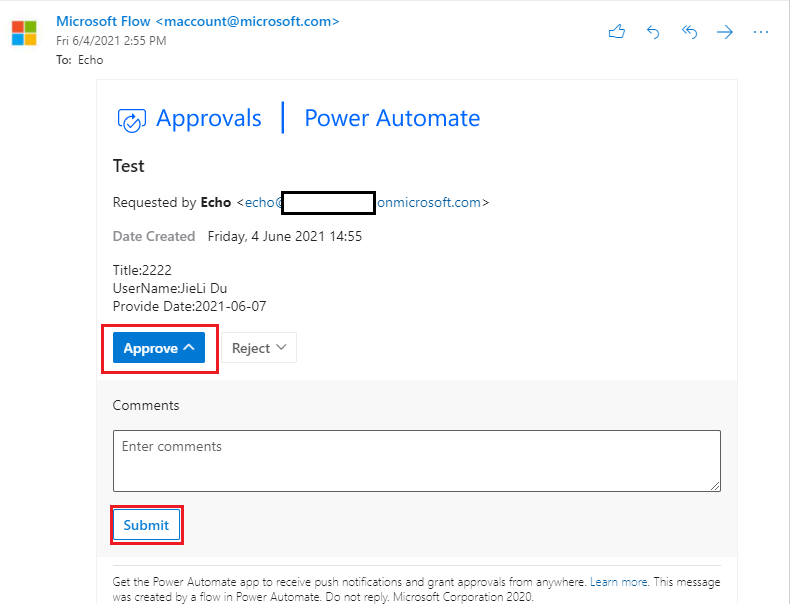Screen dimensions: 790x604
Task: Click into the Enter comments field
Action: click(x=417, y=461)
